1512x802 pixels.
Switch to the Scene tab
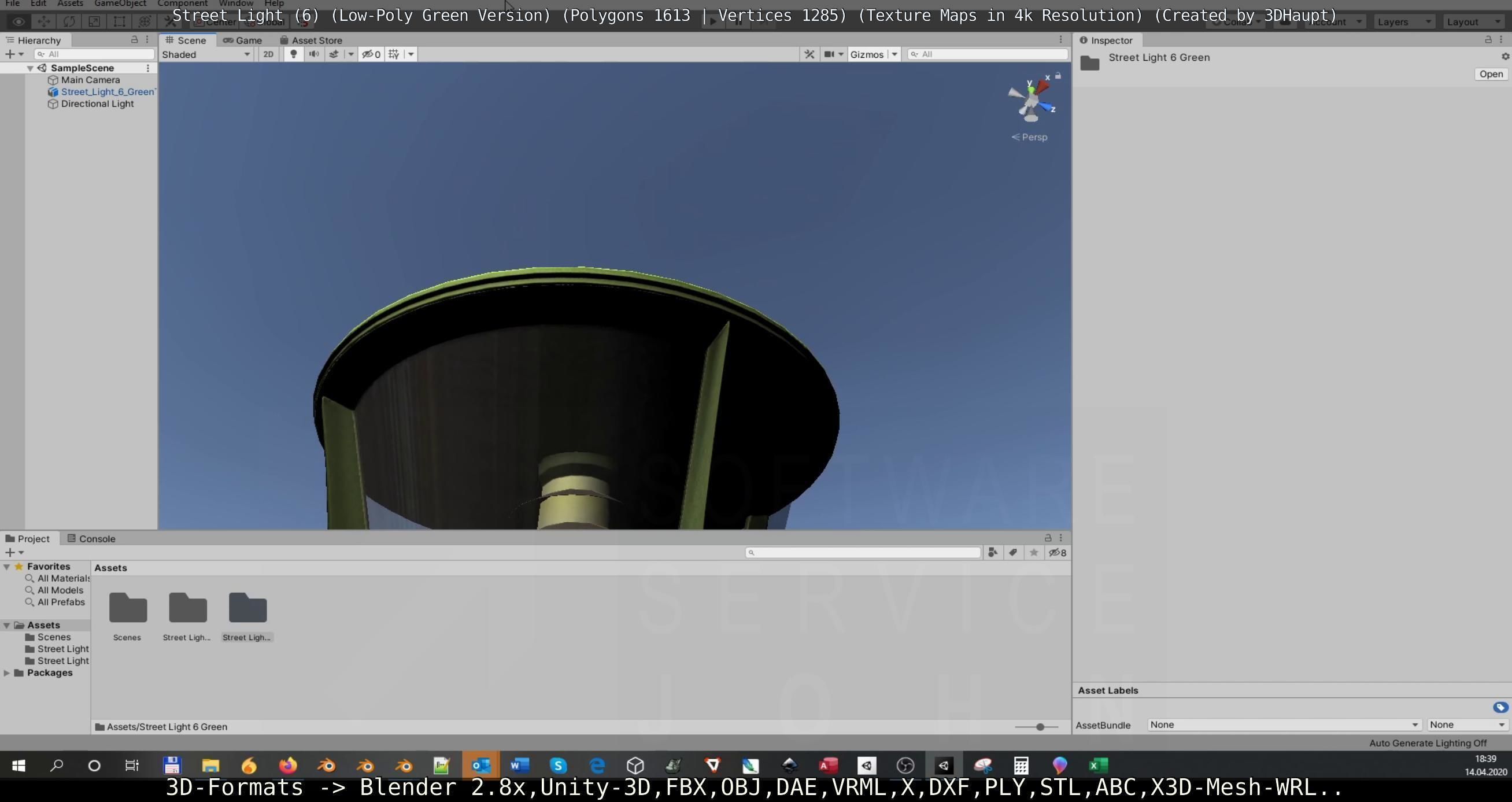[x=187, y=40]
